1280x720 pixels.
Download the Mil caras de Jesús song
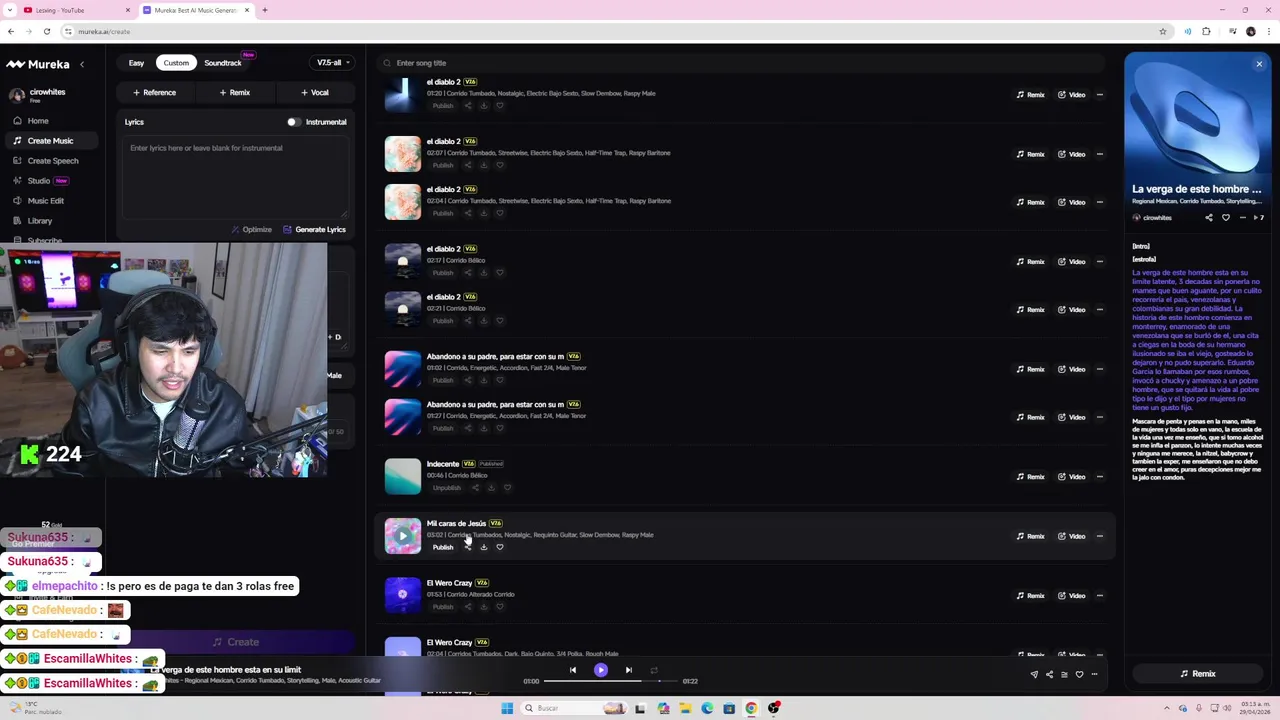pyautogui.click(x=484, y=547)
